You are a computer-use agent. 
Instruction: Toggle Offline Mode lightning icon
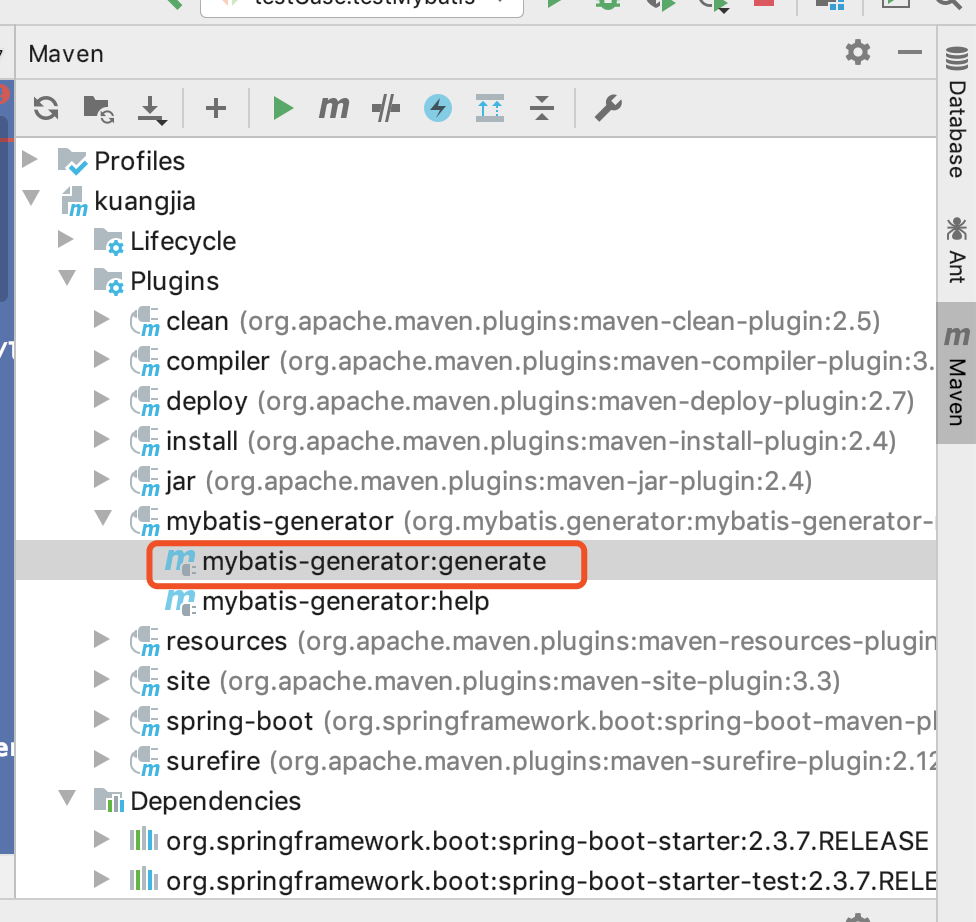pyautogui.click(x=438, y=108)
